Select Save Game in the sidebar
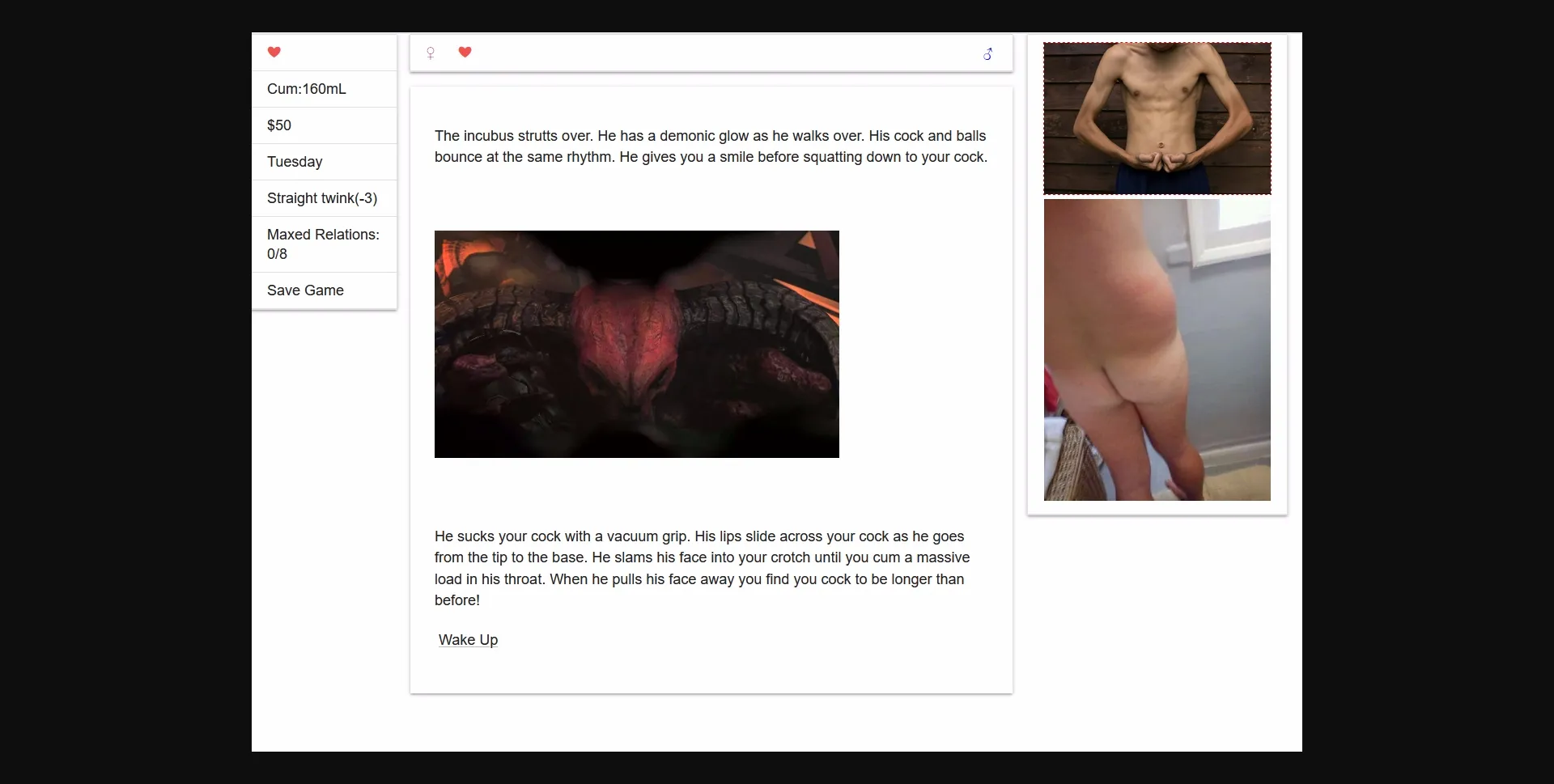The width and height of the screenshot is (1554, 784). pyautogui.click(x=305, y=290)
